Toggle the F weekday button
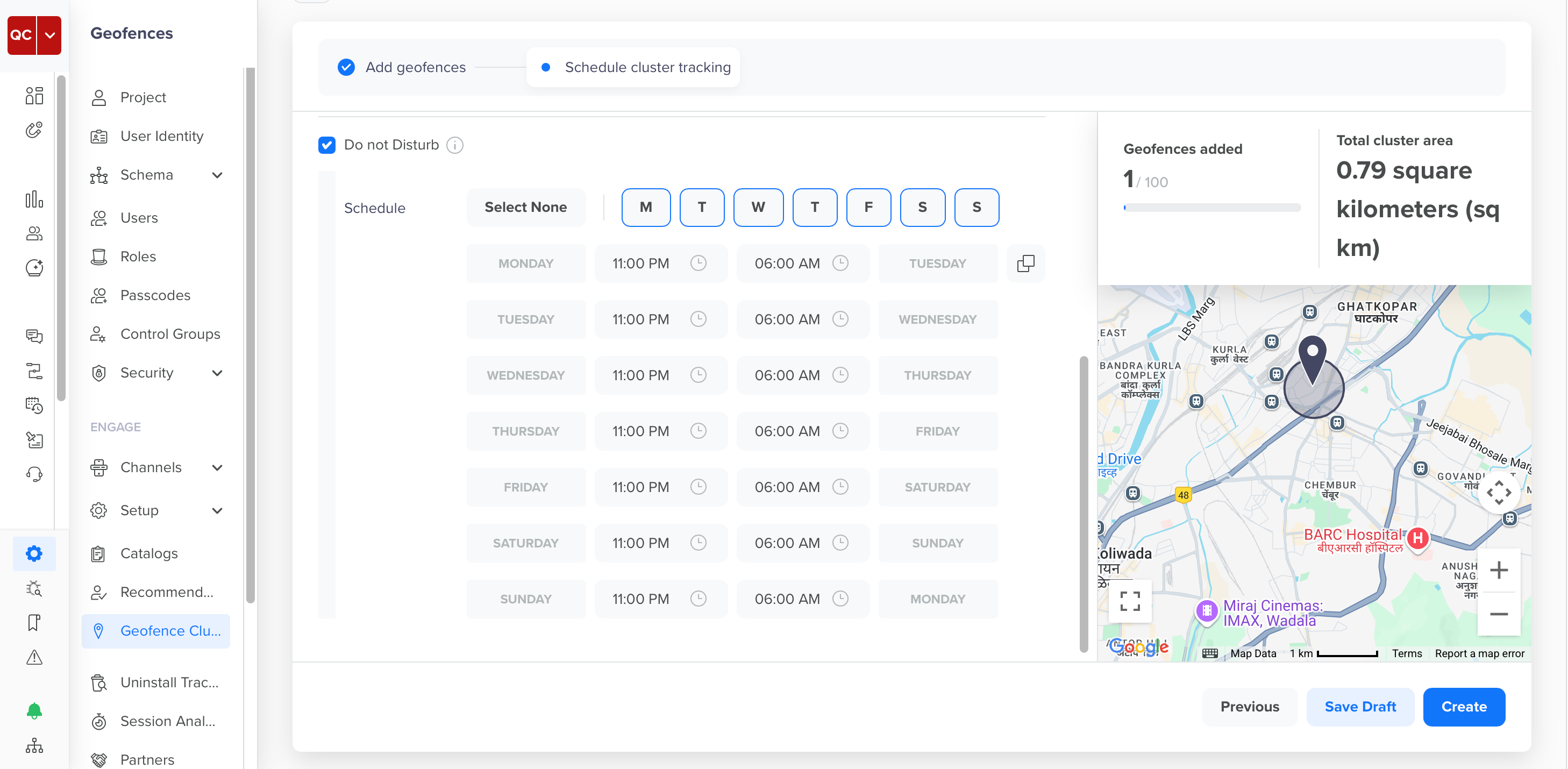 coord(868,208)
